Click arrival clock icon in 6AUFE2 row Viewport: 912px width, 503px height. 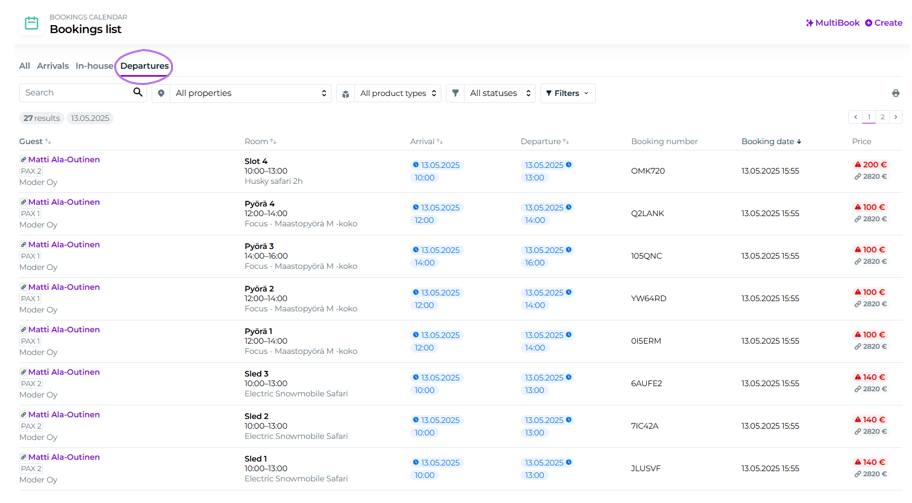(416, 377)
